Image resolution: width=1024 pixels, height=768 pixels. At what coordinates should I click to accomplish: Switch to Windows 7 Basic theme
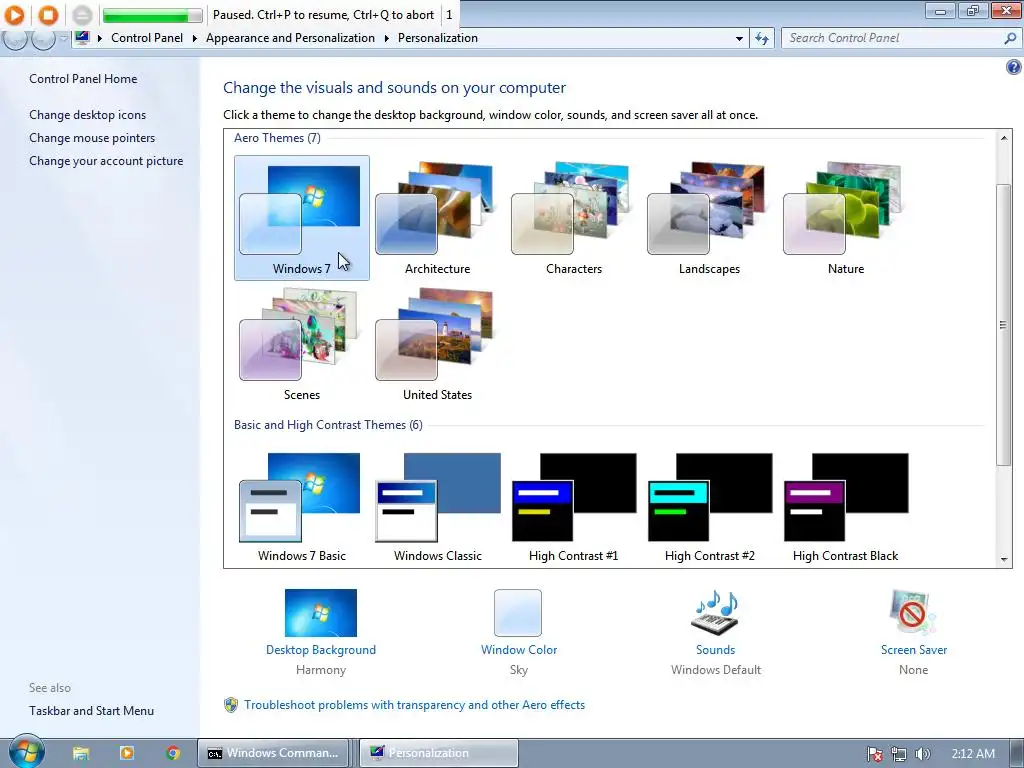tap(302, 507)
